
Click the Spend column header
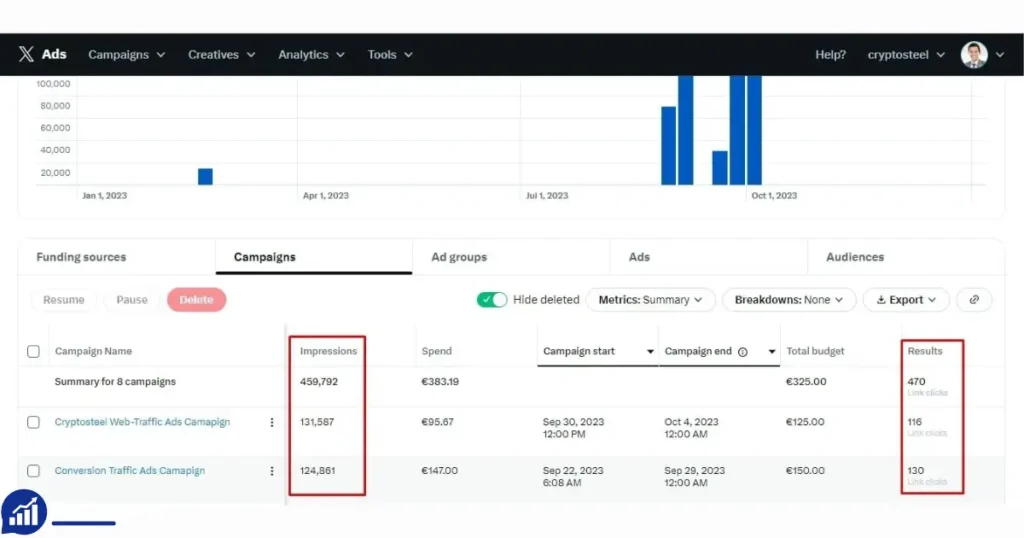click(x=436, y=351)
